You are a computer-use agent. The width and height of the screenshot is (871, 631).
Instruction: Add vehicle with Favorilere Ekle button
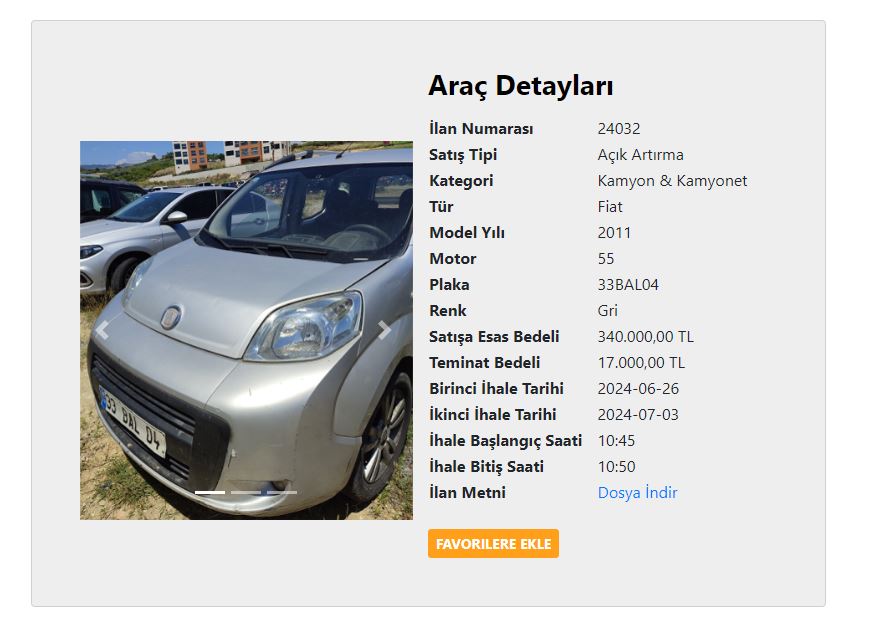click(x=493, y=543)
